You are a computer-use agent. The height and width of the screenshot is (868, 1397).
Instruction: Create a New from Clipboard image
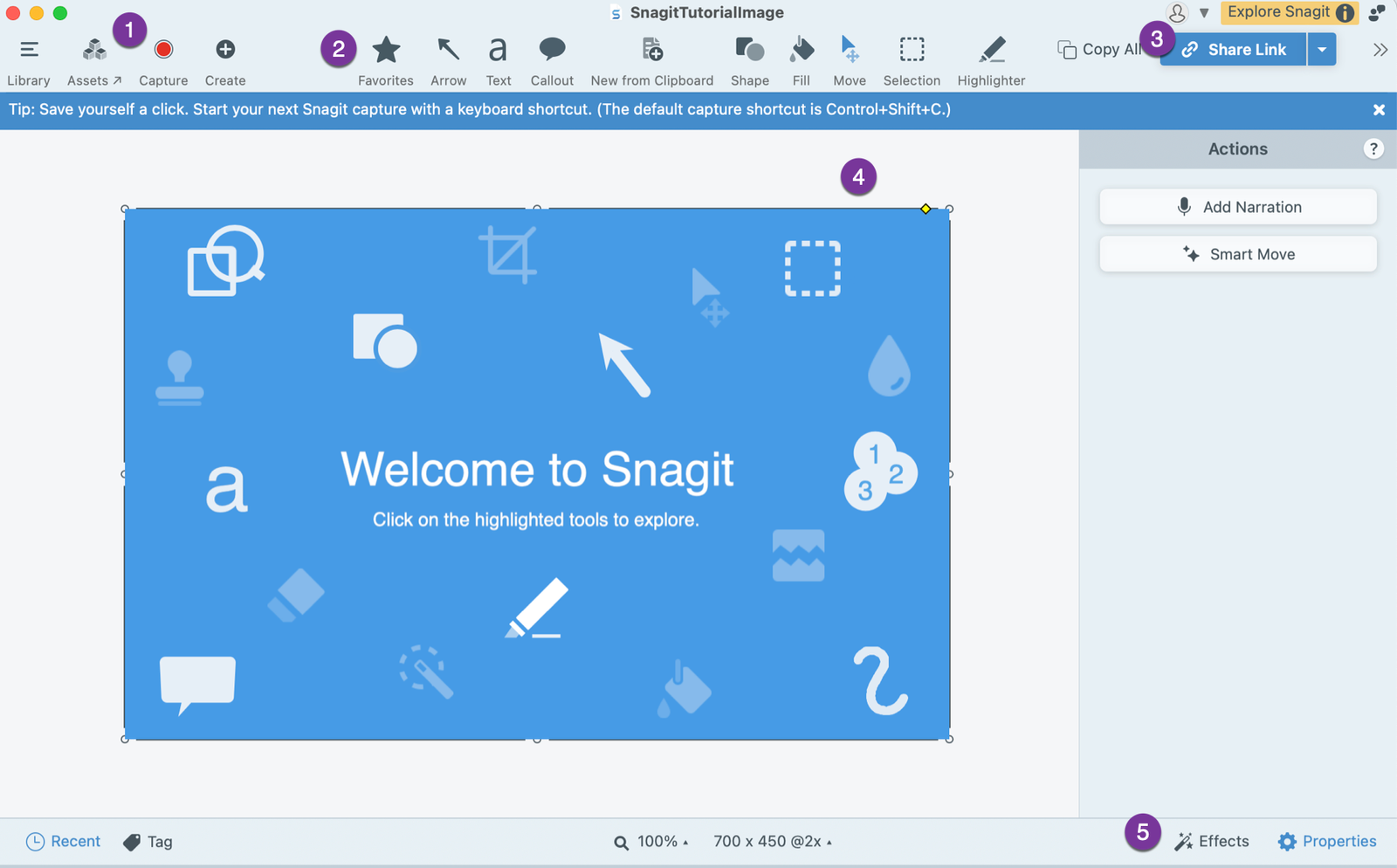click(x=652, y=62)
